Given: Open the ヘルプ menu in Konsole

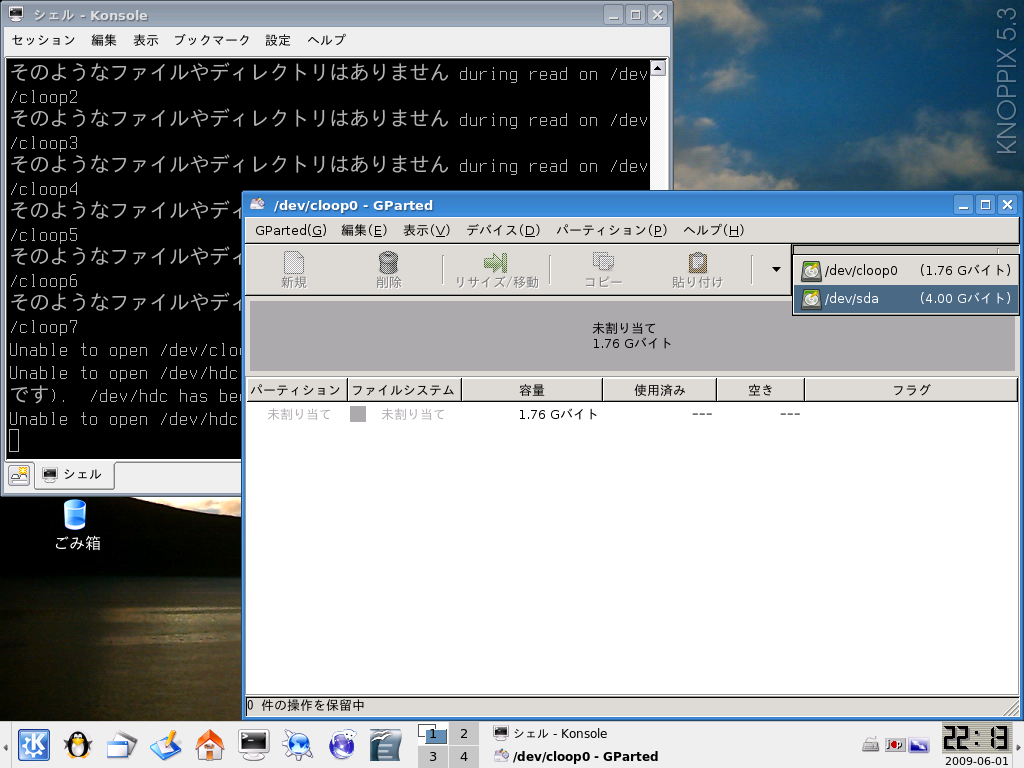Looking at the screenshot, I should tap(327, 40).
